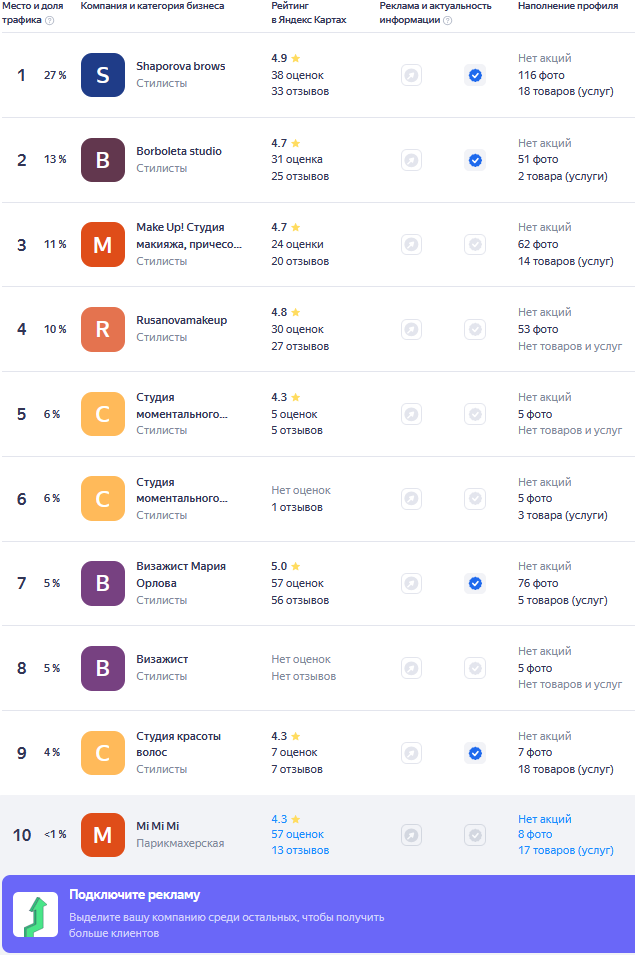
Task: Click the advertising icon in Mi Mi Mi row
Action: tap(412, 834)
